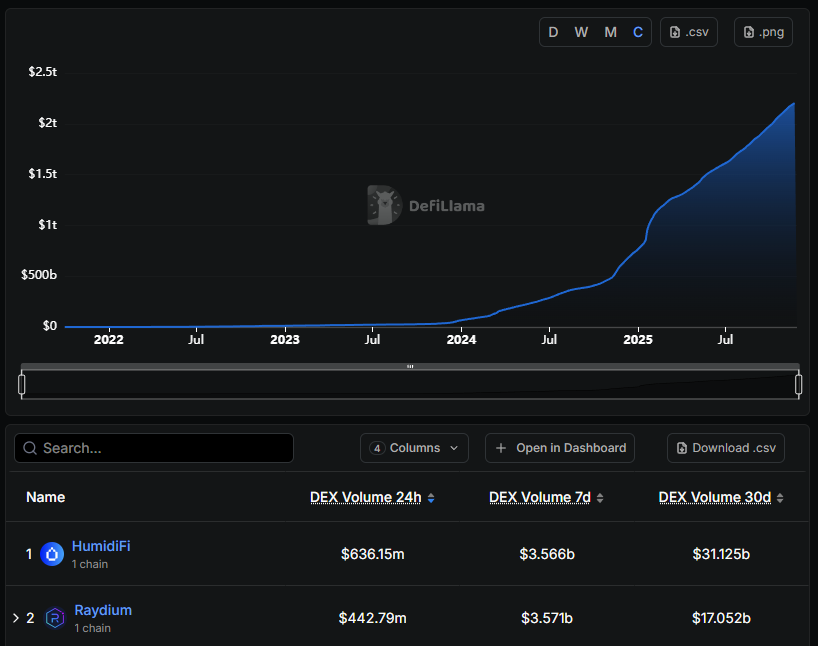Click the magnifier icon in the search bar

pyautogui.click(x=29, y=448)
